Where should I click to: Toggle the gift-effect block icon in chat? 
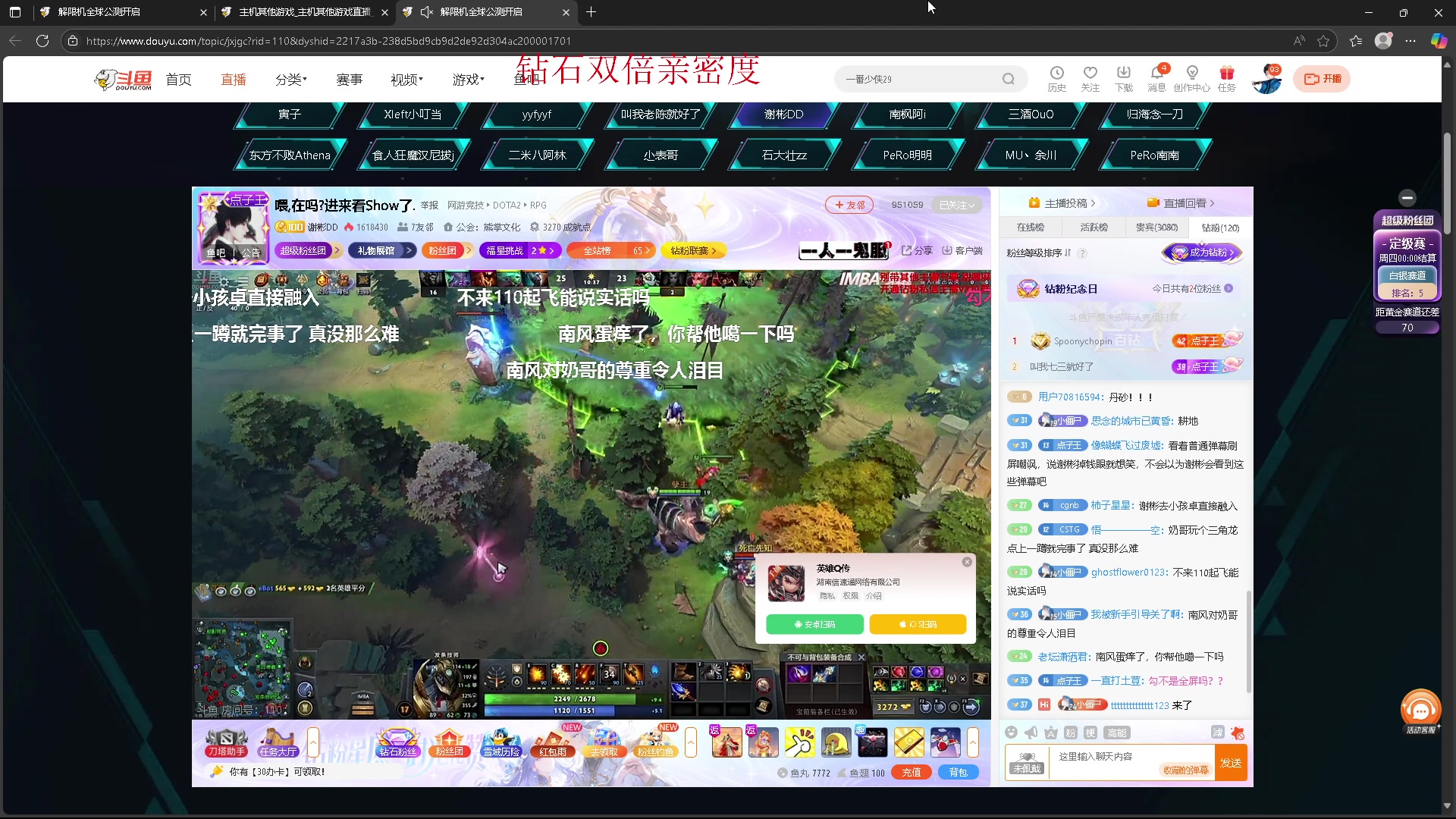click(1238, 733)
